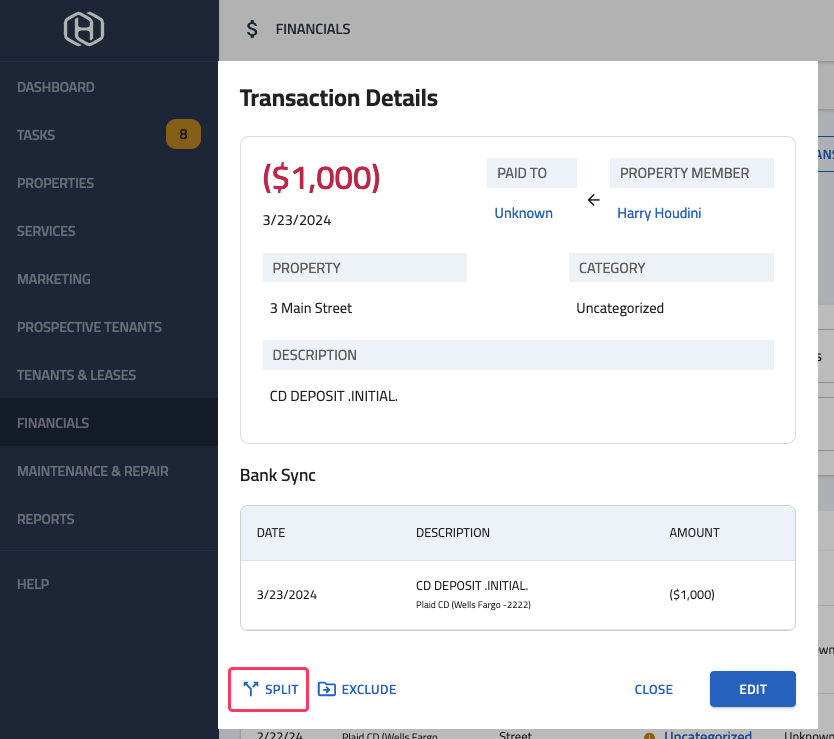Screen dimensions: 834x739
Task: Click the dollar sign icon beside Financials header
Action: (x=251, y=29)
